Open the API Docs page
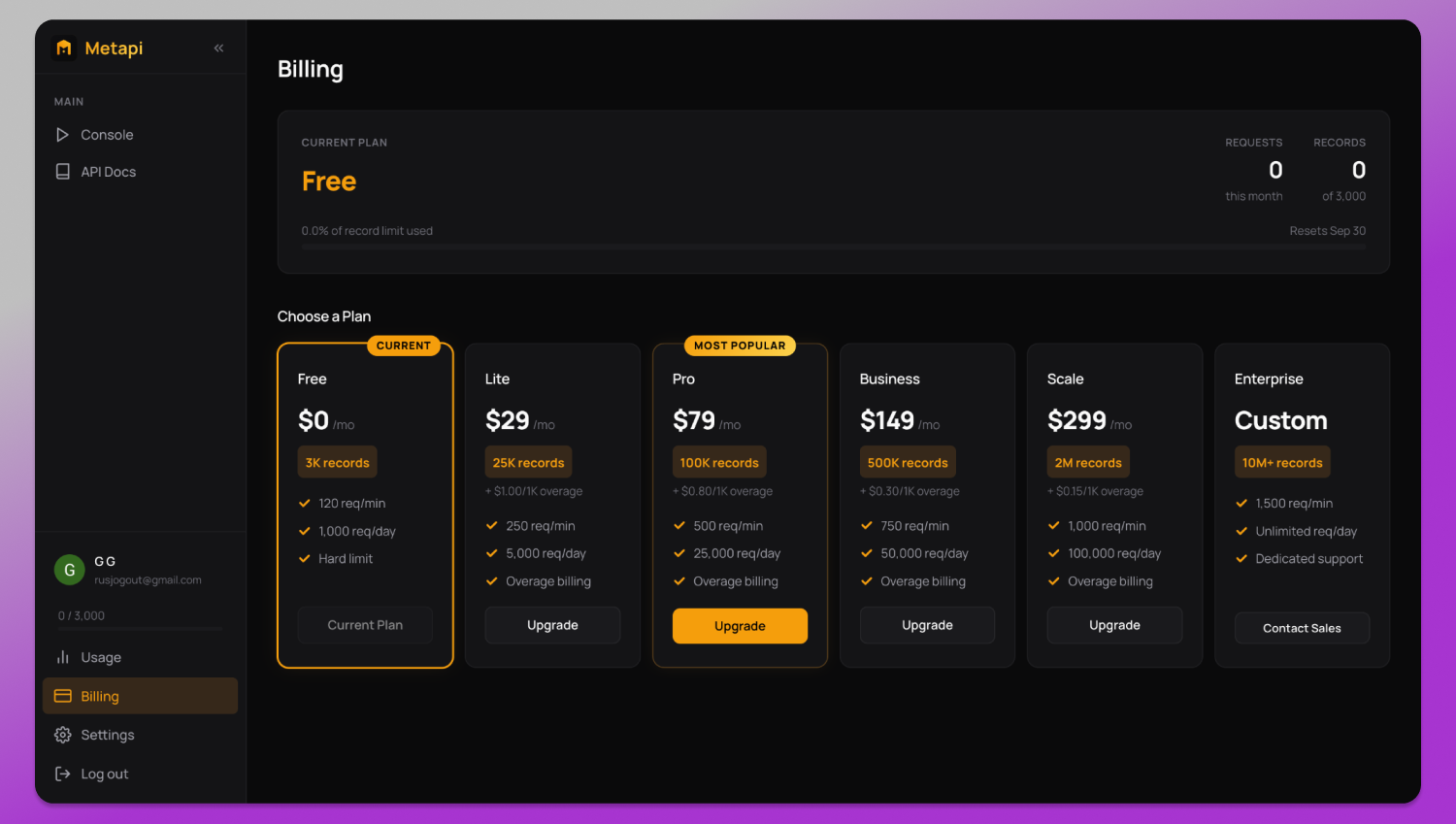Image resolution: width=1456 pixels, height=824 pixels. (x=140, y=172)
